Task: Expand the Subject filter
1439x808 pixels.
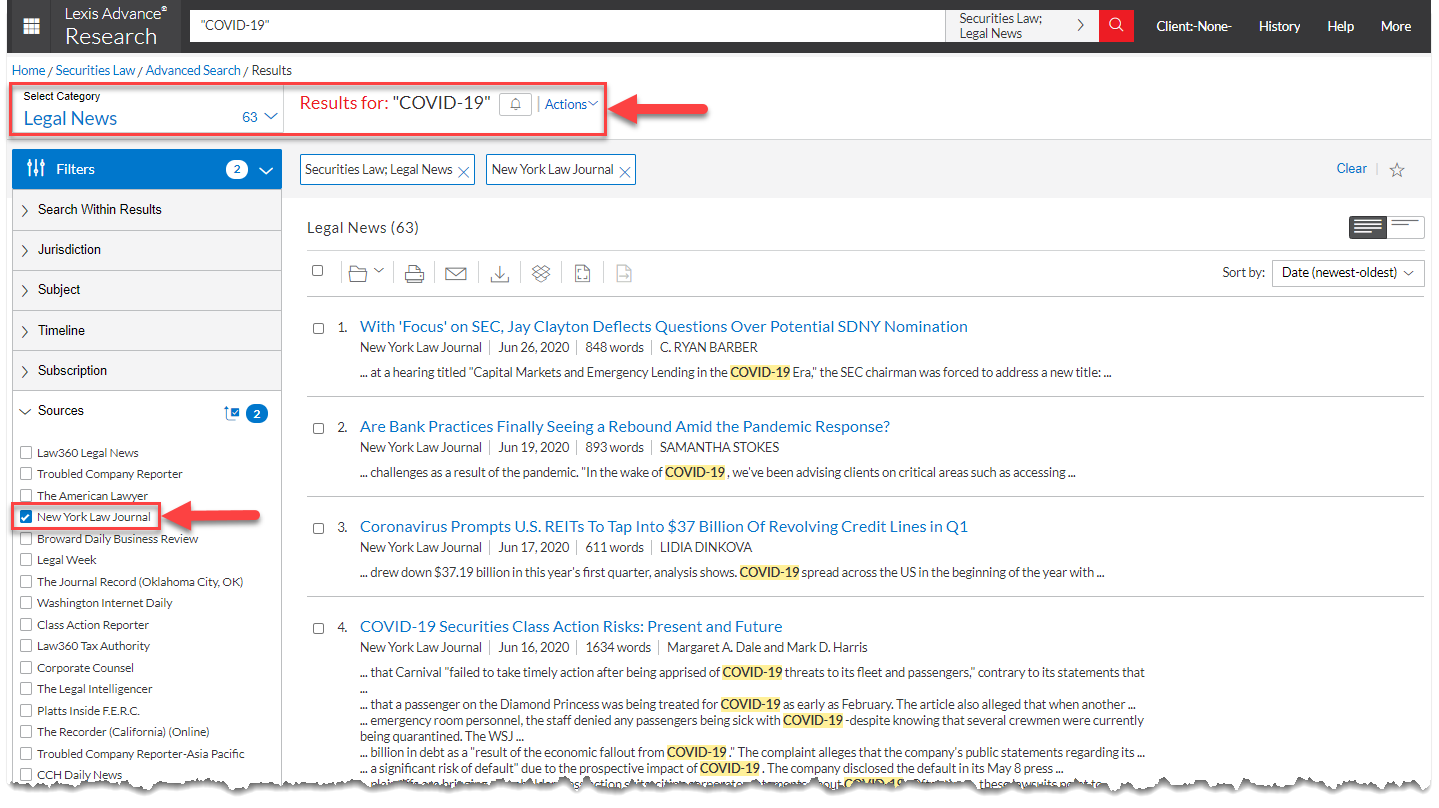Action: (x=147, y=290)
